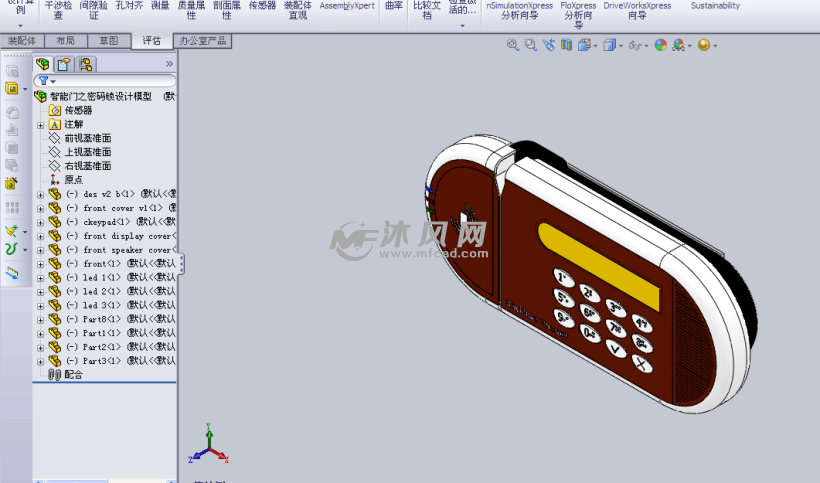Click the Display Style cube icon
Screen dimensions: 820x483
[x=609, y=45]
